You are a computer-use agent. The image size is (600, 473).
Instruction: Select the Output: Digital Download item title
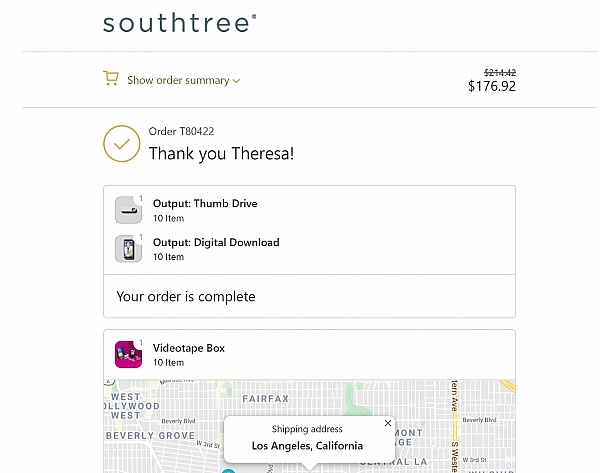pyautogui.click(x=216, y=242)
